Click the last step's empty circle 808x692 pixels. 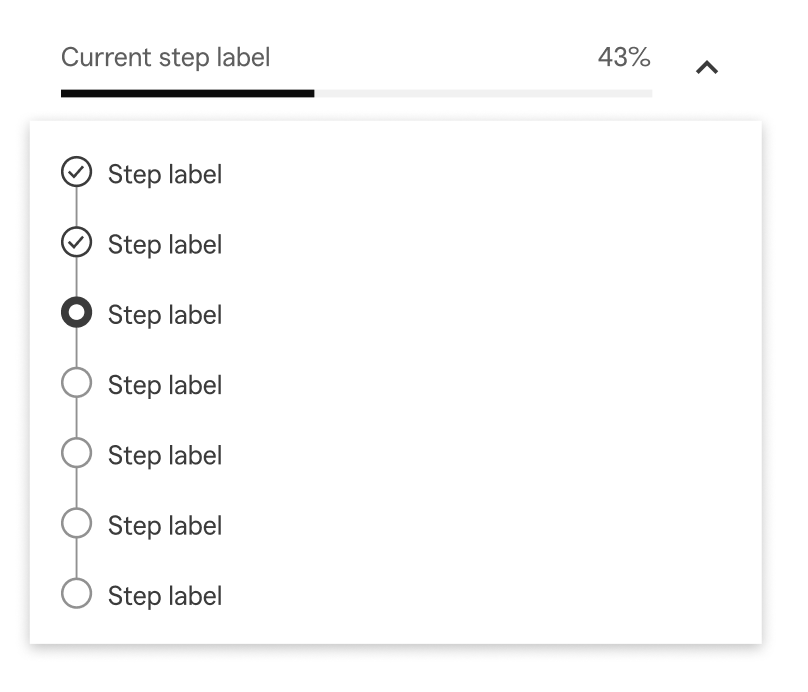click(x=76, y=594)
